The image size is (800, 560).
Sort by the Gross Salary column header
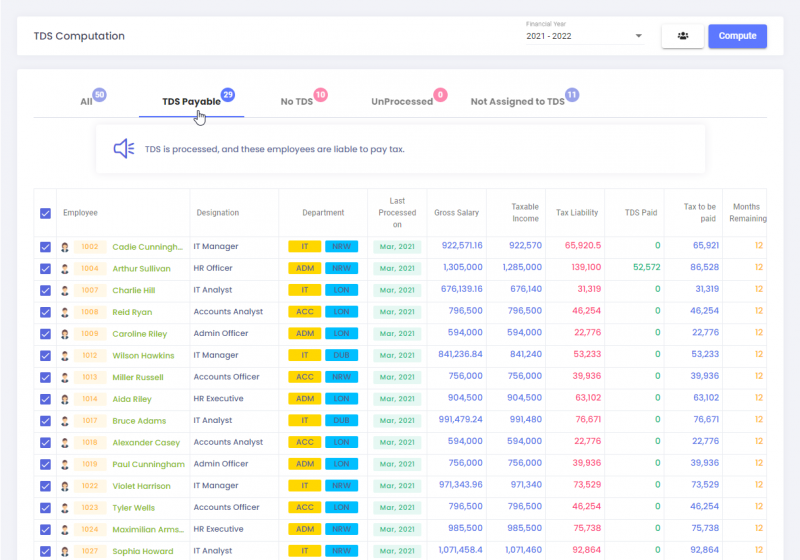[457, 213]
